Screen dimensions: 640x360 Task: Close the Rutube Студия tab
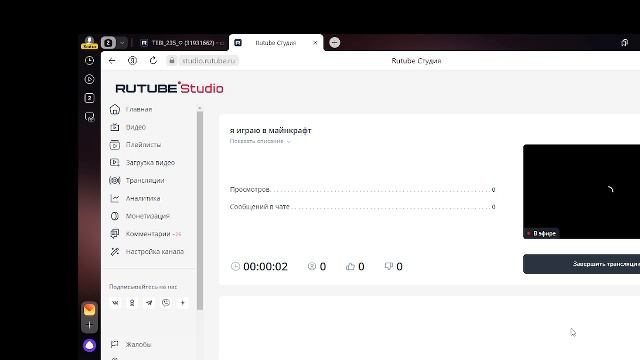pyautogui.click(x=315, y=42)
